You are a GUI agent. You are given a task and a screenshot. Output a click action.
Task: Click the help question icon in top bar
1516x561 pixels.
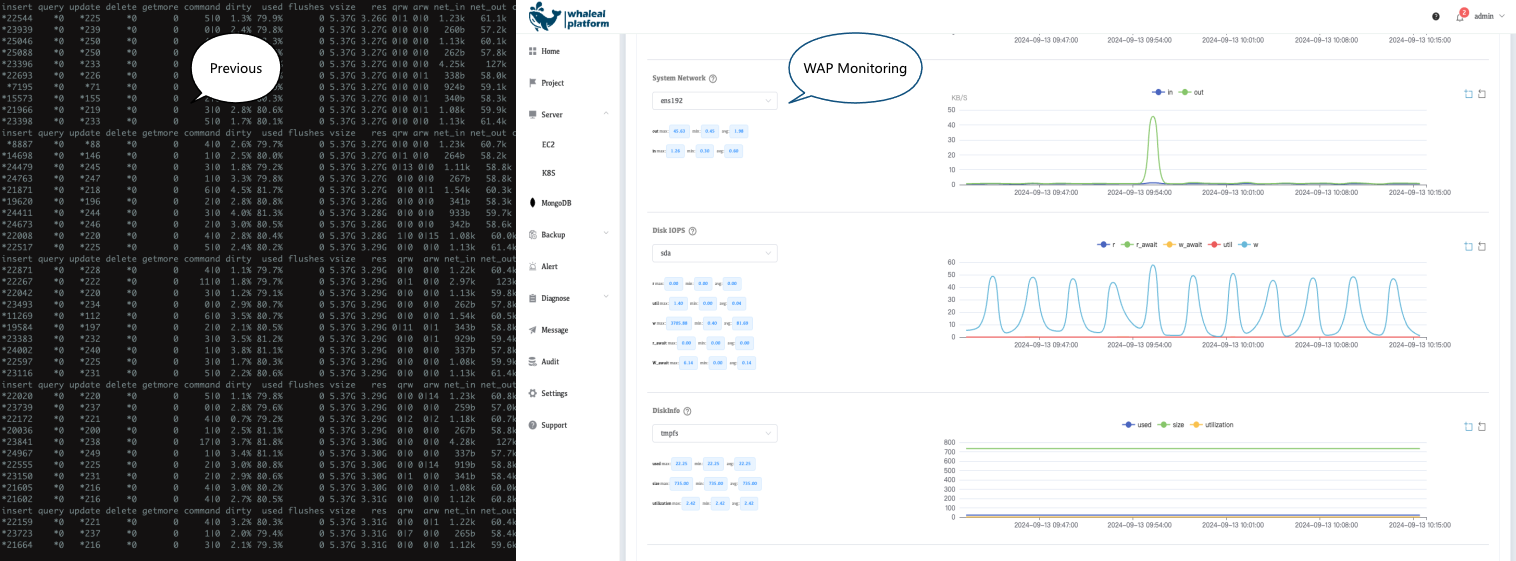point(1436,17)
